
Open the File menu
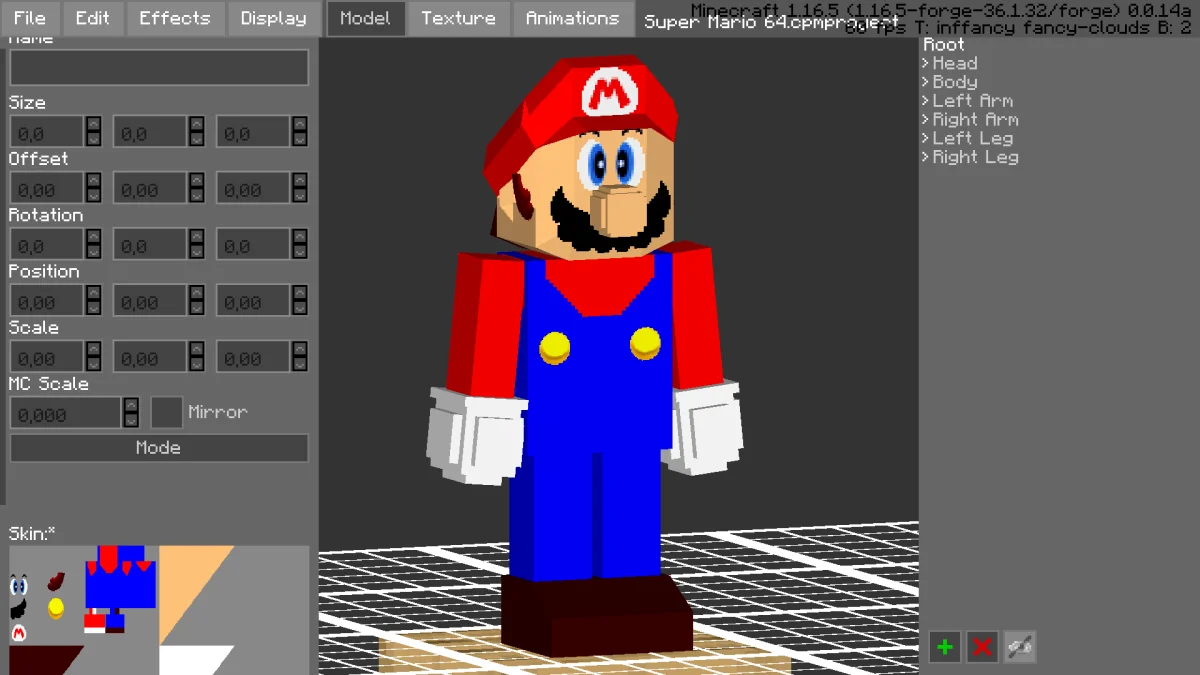pos(30,18)
